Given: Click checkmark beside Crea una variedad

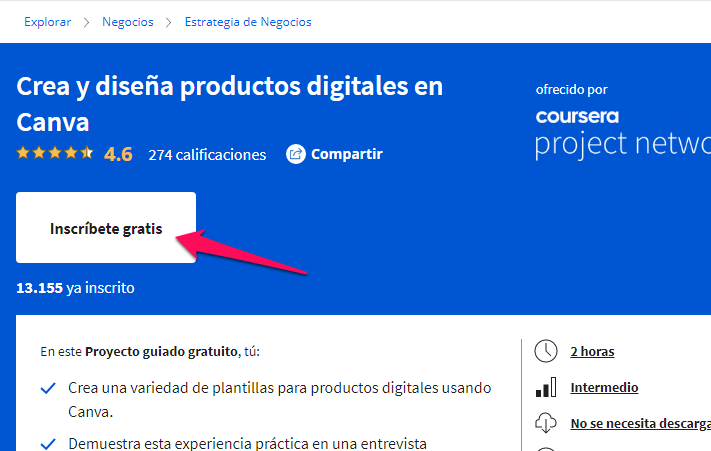Looking at the screenshot, I should 48,388.
